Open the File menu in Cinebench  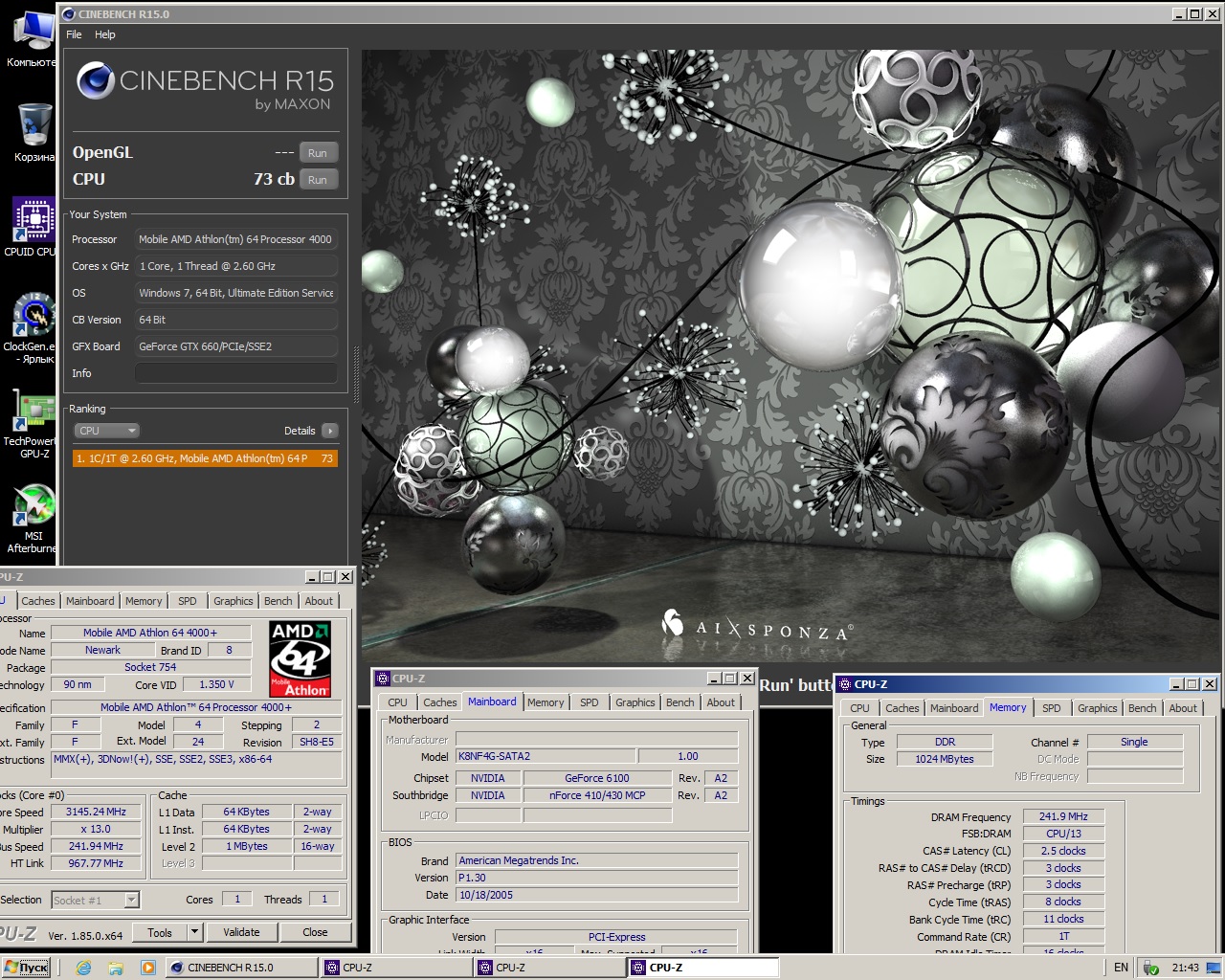(x=74, y=34)
